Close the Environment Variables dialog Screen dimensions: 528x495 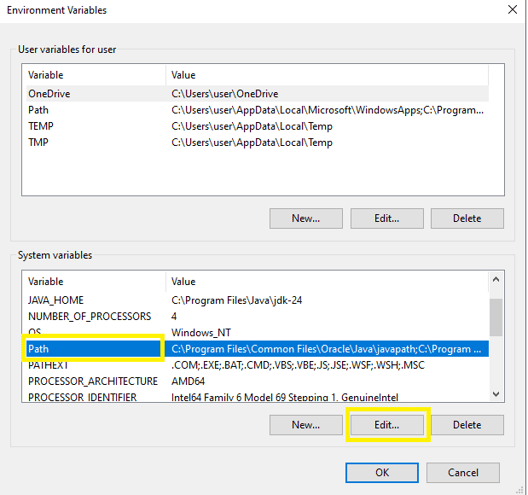click(x=512, y=10)
